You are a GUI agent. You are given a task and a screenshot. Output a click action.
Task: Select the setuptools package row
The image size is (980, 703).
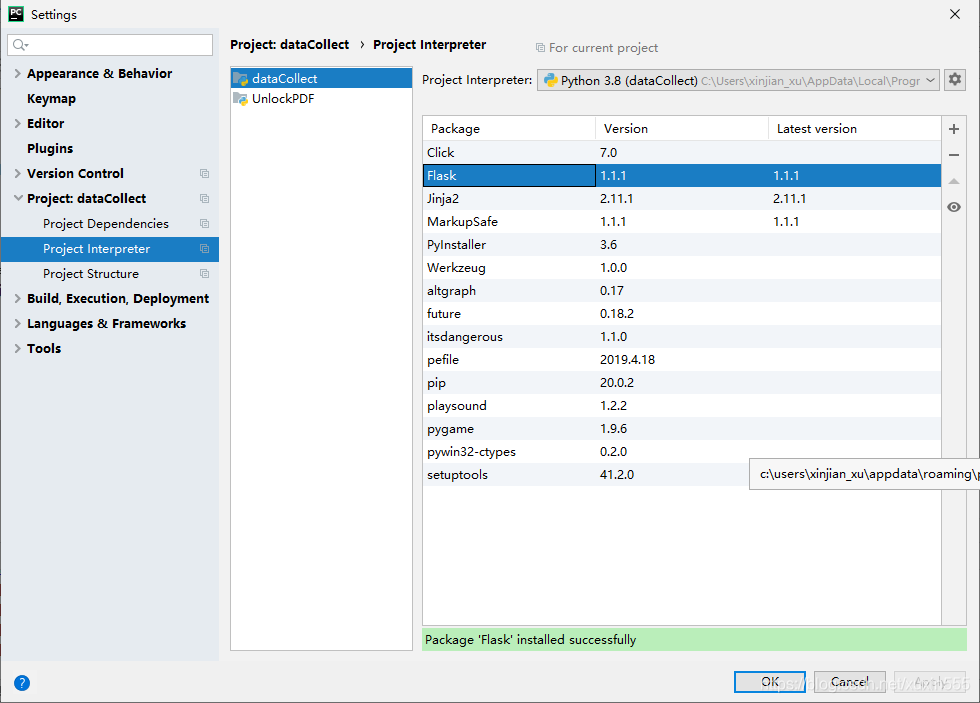(586, 475)
